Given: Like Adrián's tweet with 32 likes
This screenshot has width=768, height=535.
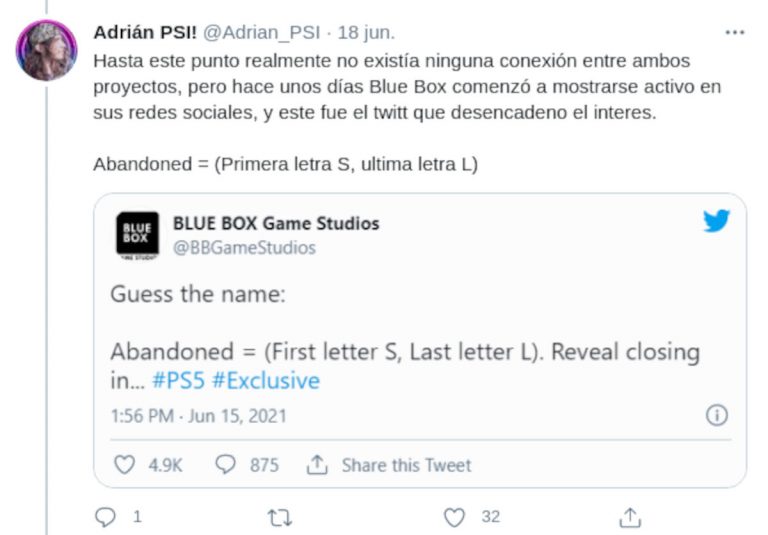Looking at the screenshot, I should (455, 517).
